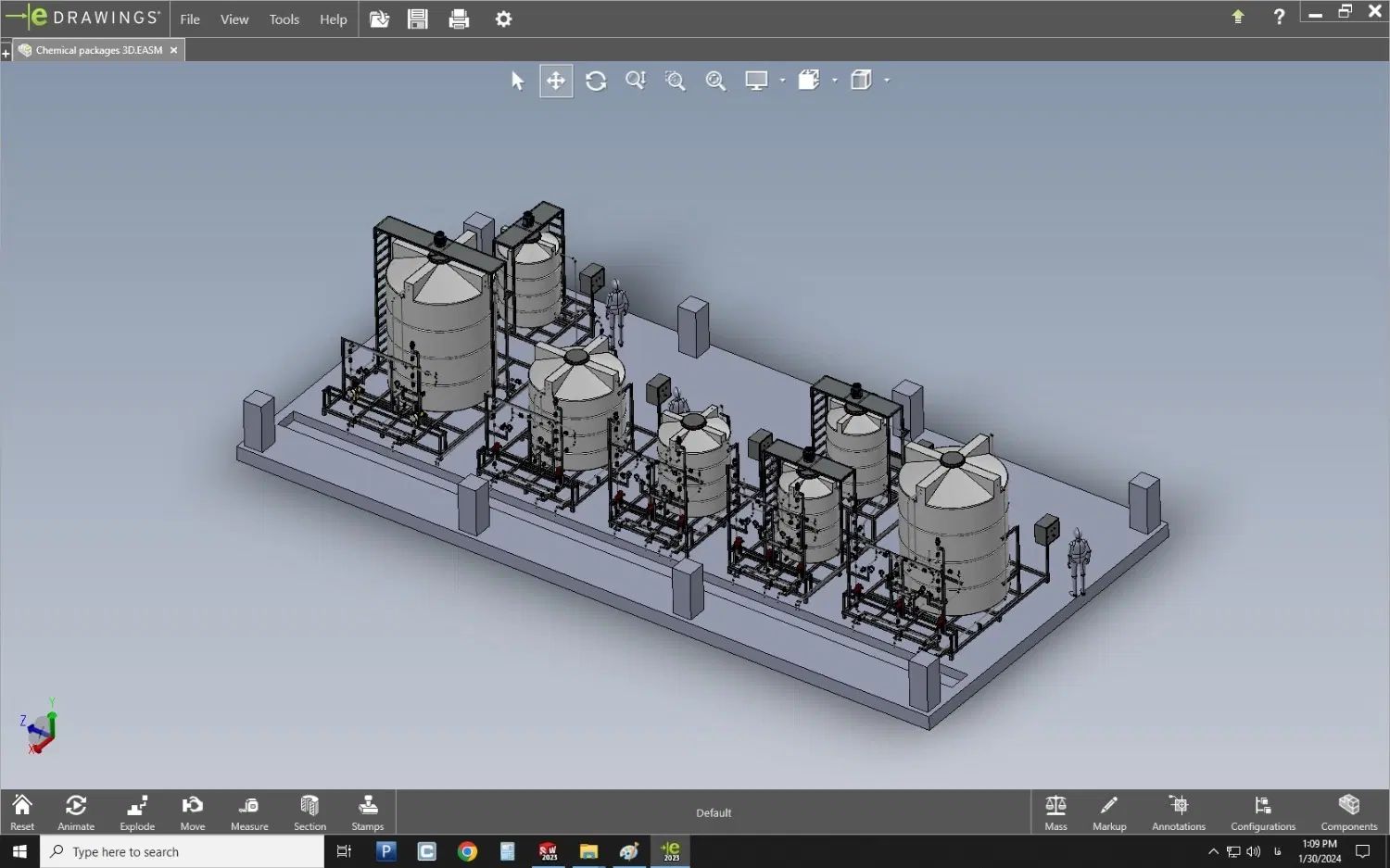Expand the display style dropdown arrow
The image size is (1390, 868).
pos(887,81)
